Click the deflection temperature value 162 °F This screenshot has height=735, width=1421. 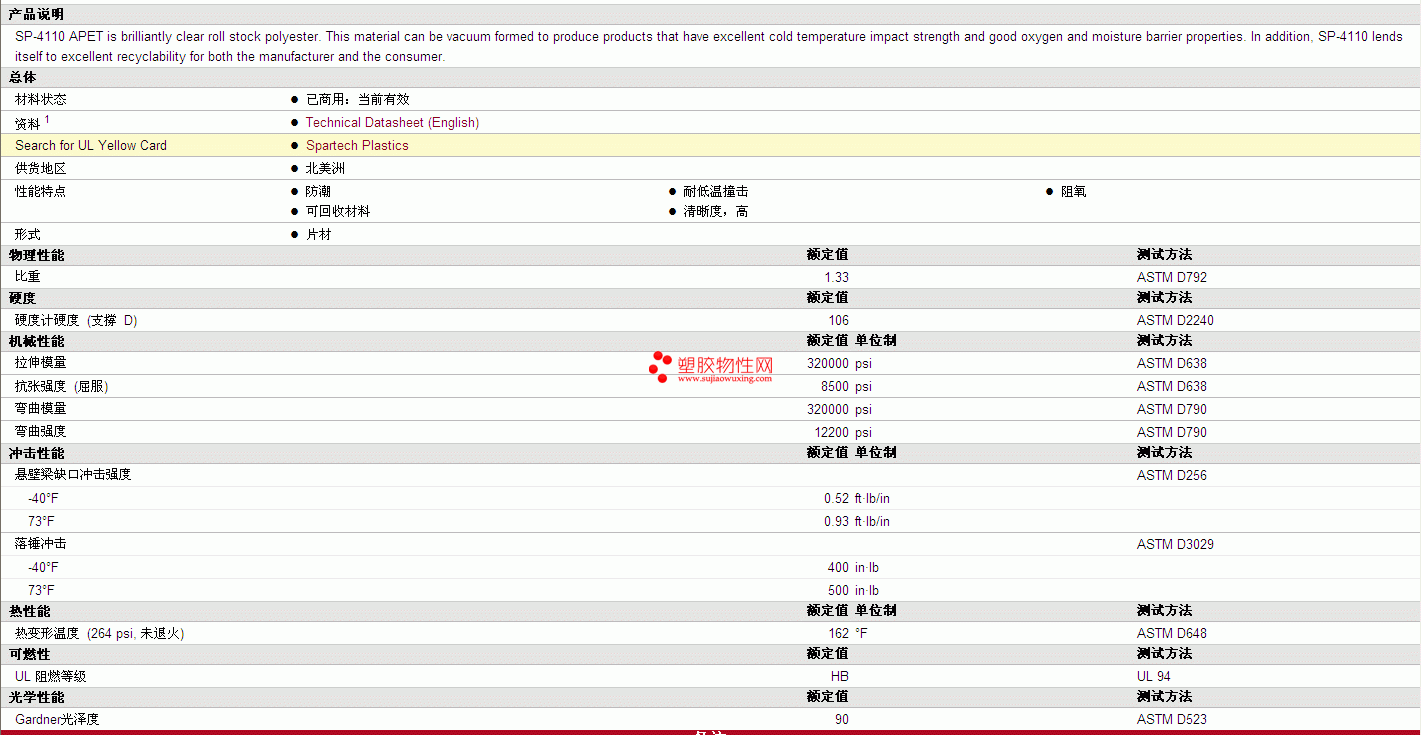pyautogui.click(x=848, y=633)
